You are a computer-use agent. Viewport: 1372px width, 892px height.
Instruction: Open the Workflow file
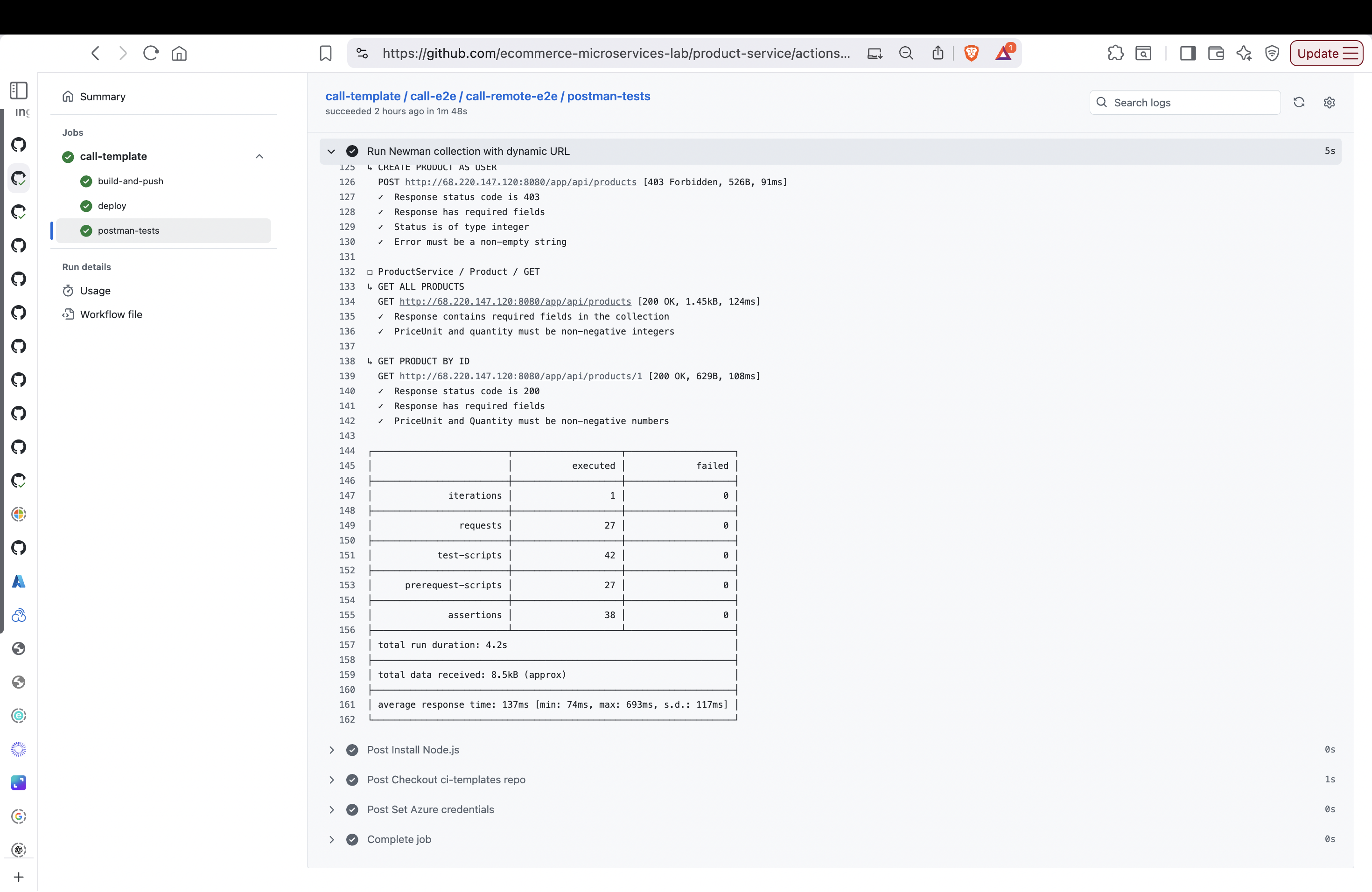pos(111,314)
